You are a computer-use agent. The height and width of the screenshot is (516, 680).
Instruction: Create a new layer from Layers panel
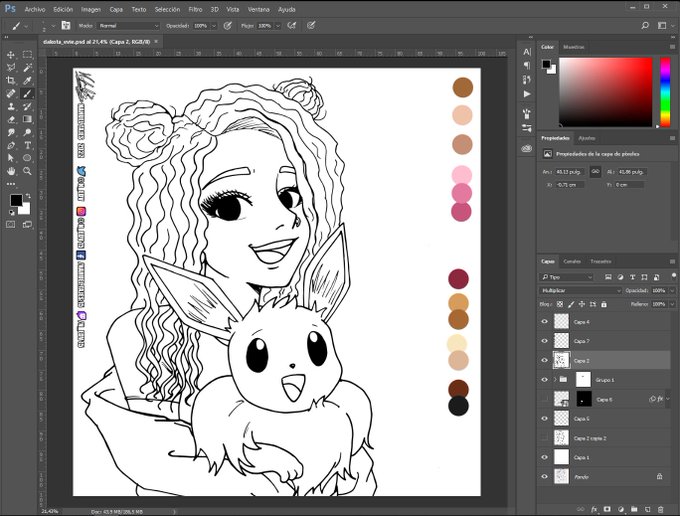pos(647,509)
